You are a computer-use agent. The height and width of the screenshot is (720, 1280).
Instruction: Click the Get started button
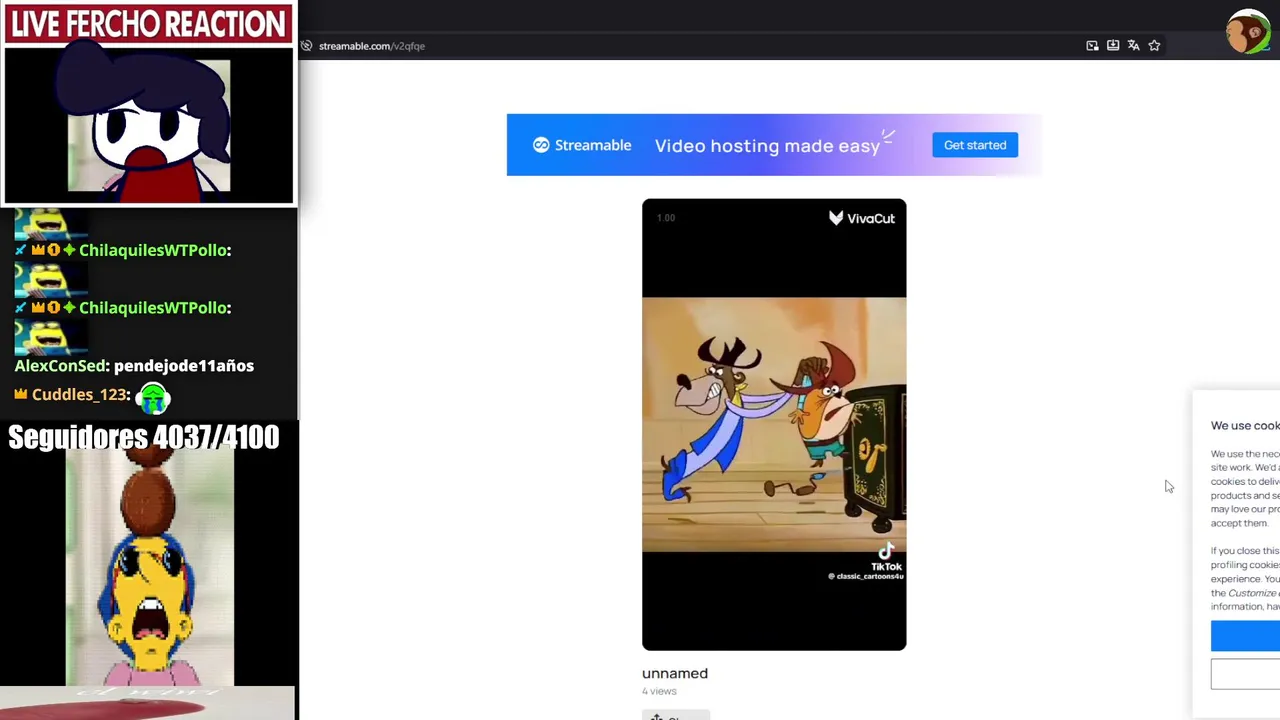click(x=975, y=145)
